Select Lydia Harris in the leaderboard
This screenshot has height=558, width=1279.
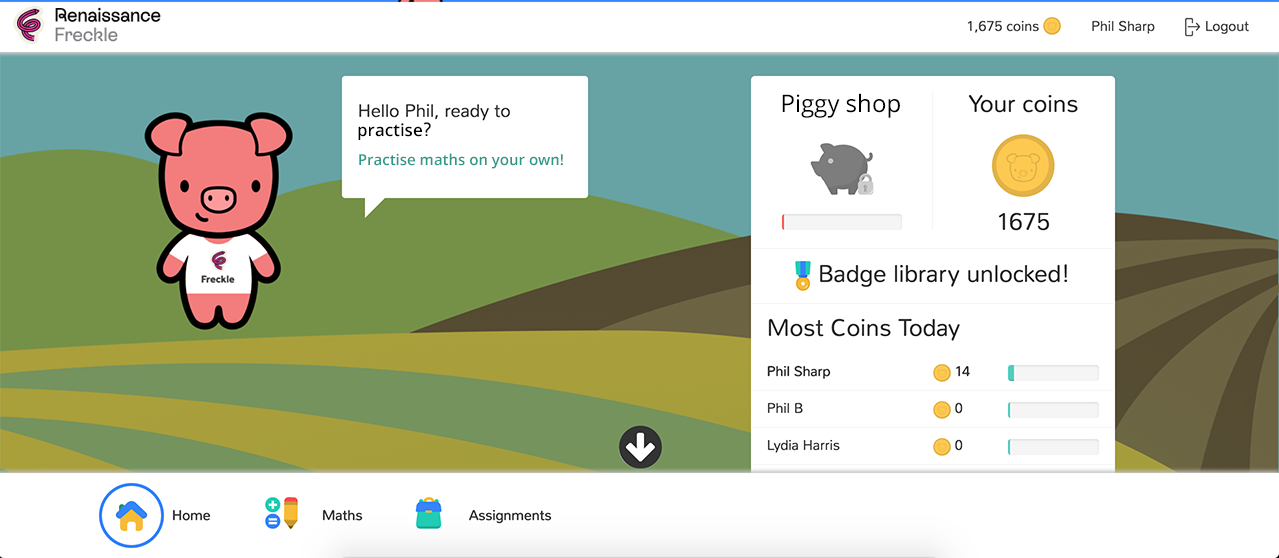pyautogui.click(x=803, y=446)
